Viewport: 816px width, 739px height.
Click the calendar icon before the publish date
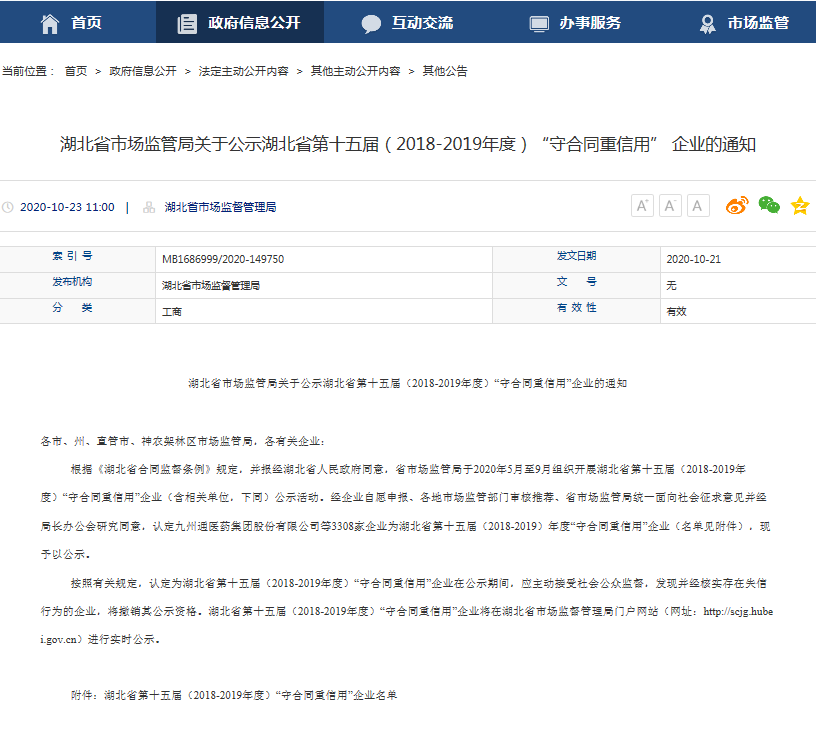(10, 206)
